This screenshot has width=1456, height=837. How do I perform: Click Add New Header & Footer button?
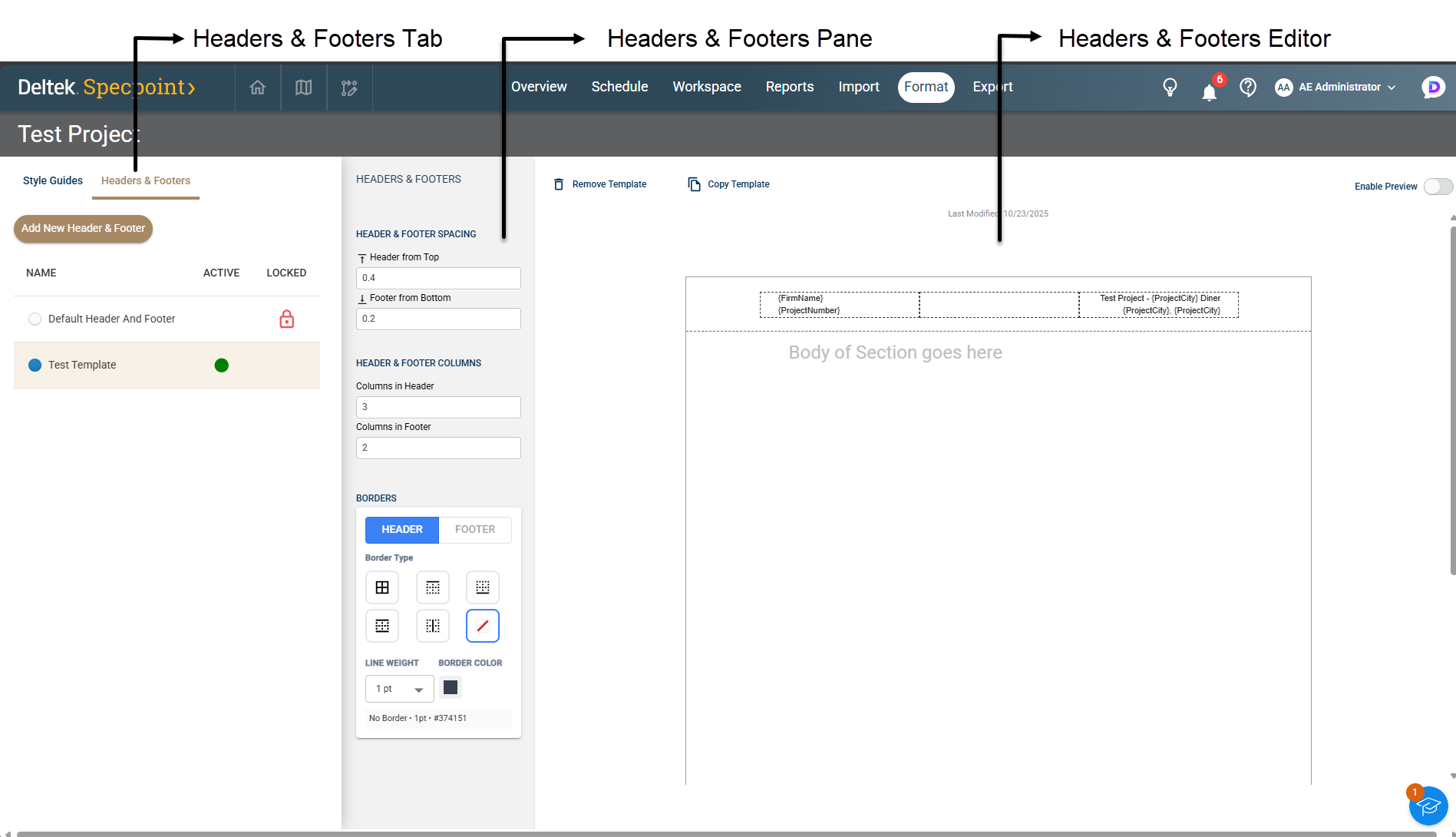[x=83, y=229]
